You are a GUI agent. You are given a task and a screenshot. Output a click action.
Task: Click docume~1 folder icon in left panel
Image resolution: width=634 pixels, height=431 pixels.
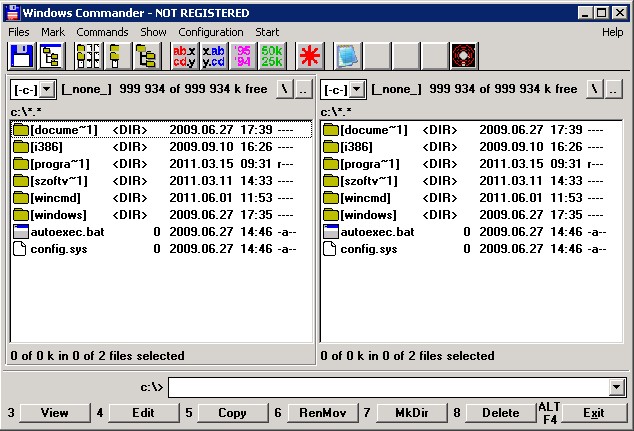click(x=20, y=130)
